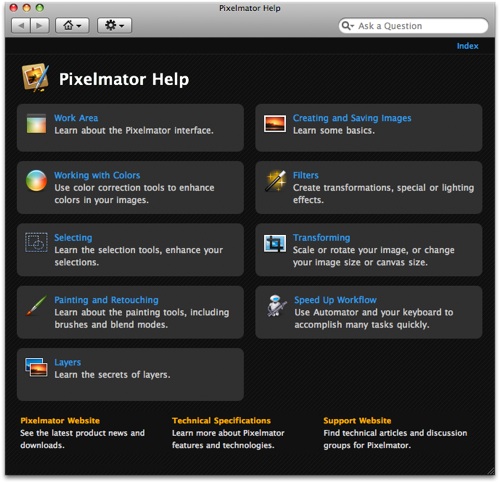
Task: Go forward with the right arrow button
Action: pos(40,26)
